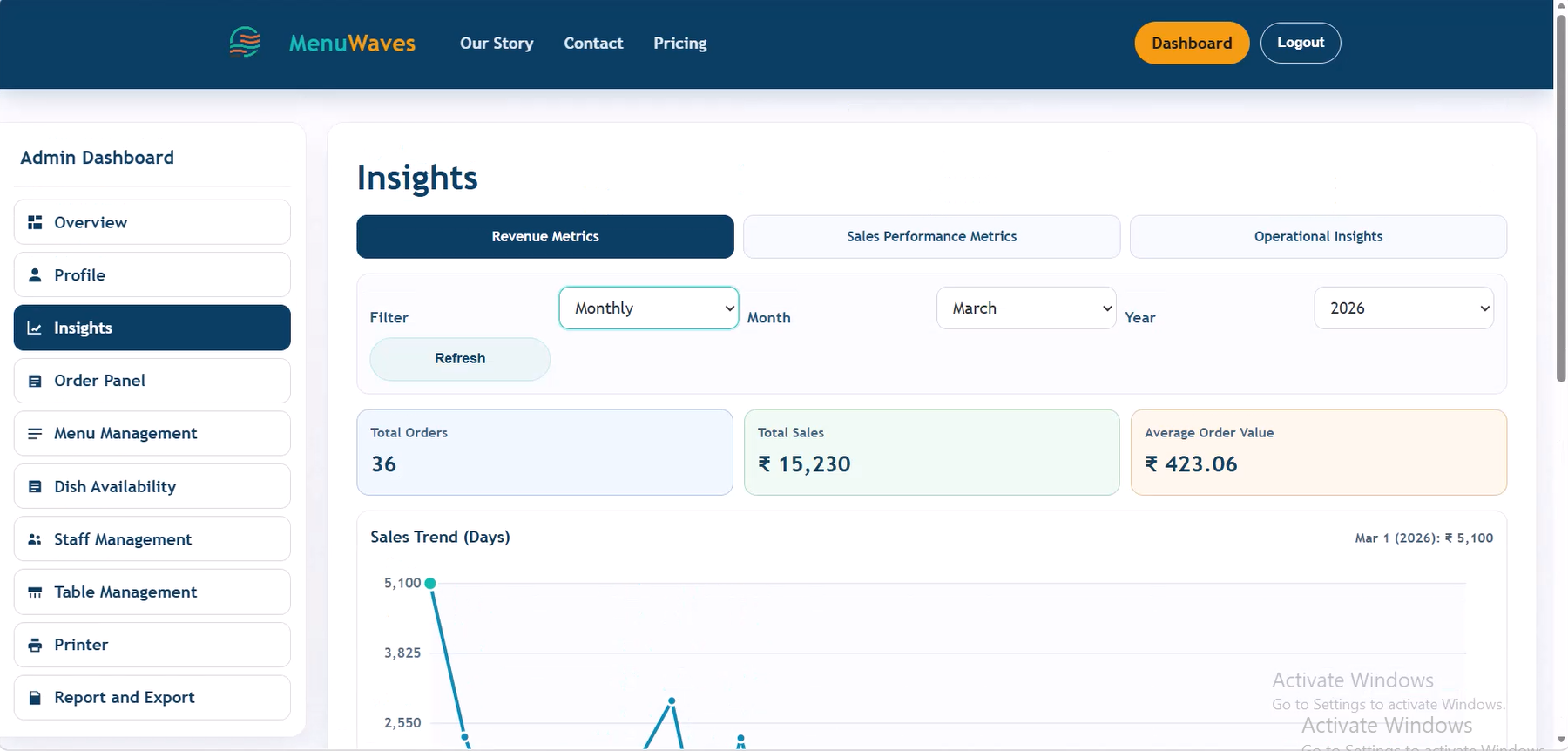
Task: Click the Total Orders card showing 36
Action: coord(545,452)
